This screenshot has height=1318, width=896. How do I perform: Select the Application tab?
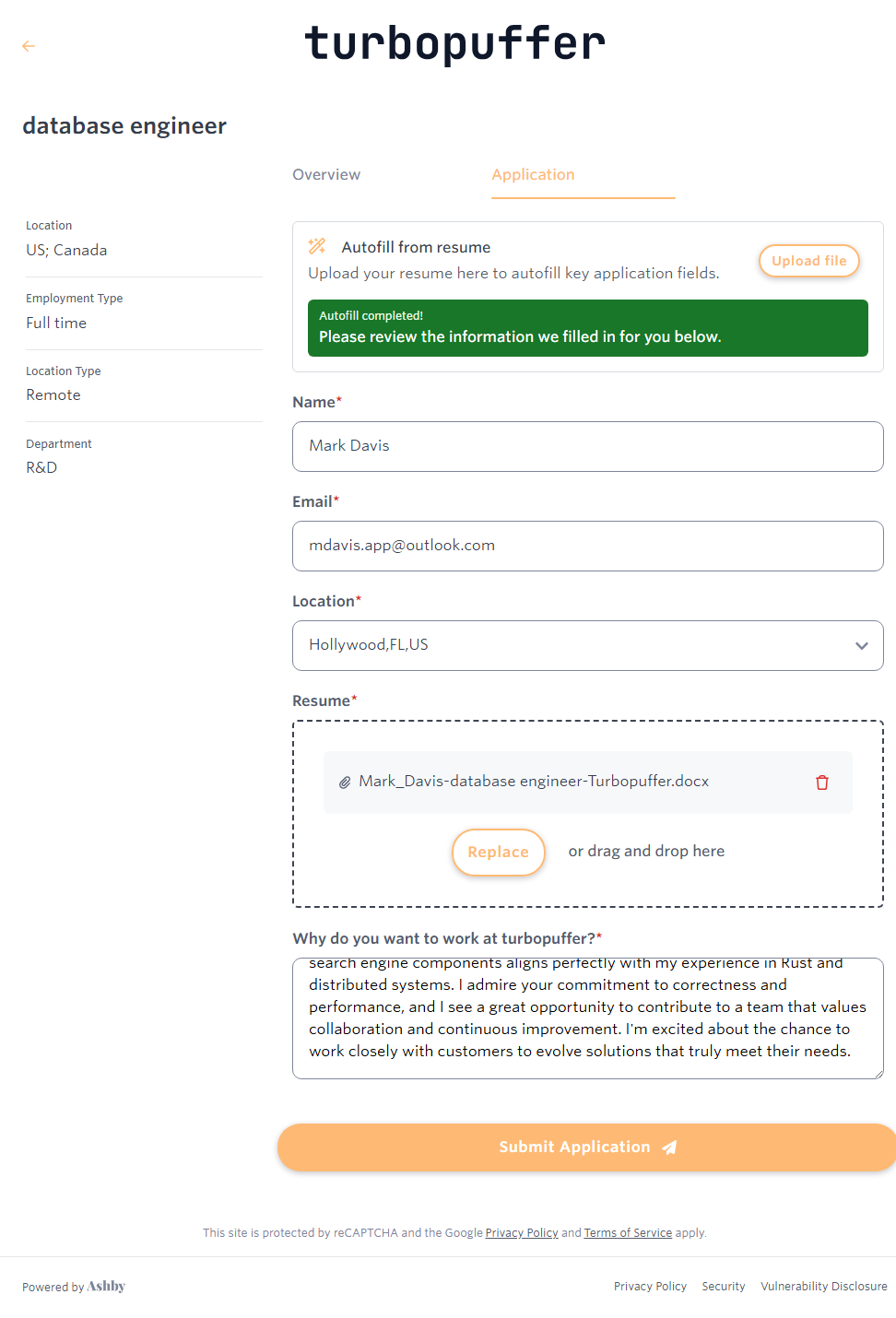tap(533, 175)
